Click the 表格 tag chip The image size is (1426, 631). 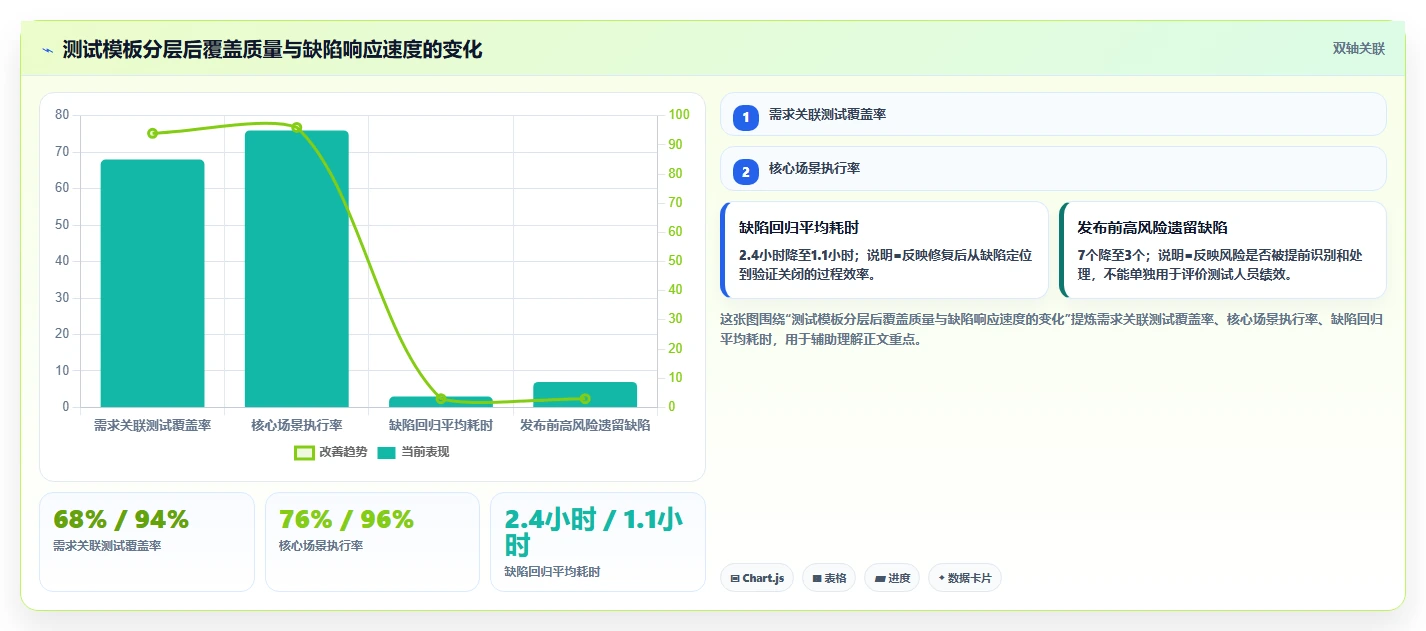coord(829,578)
